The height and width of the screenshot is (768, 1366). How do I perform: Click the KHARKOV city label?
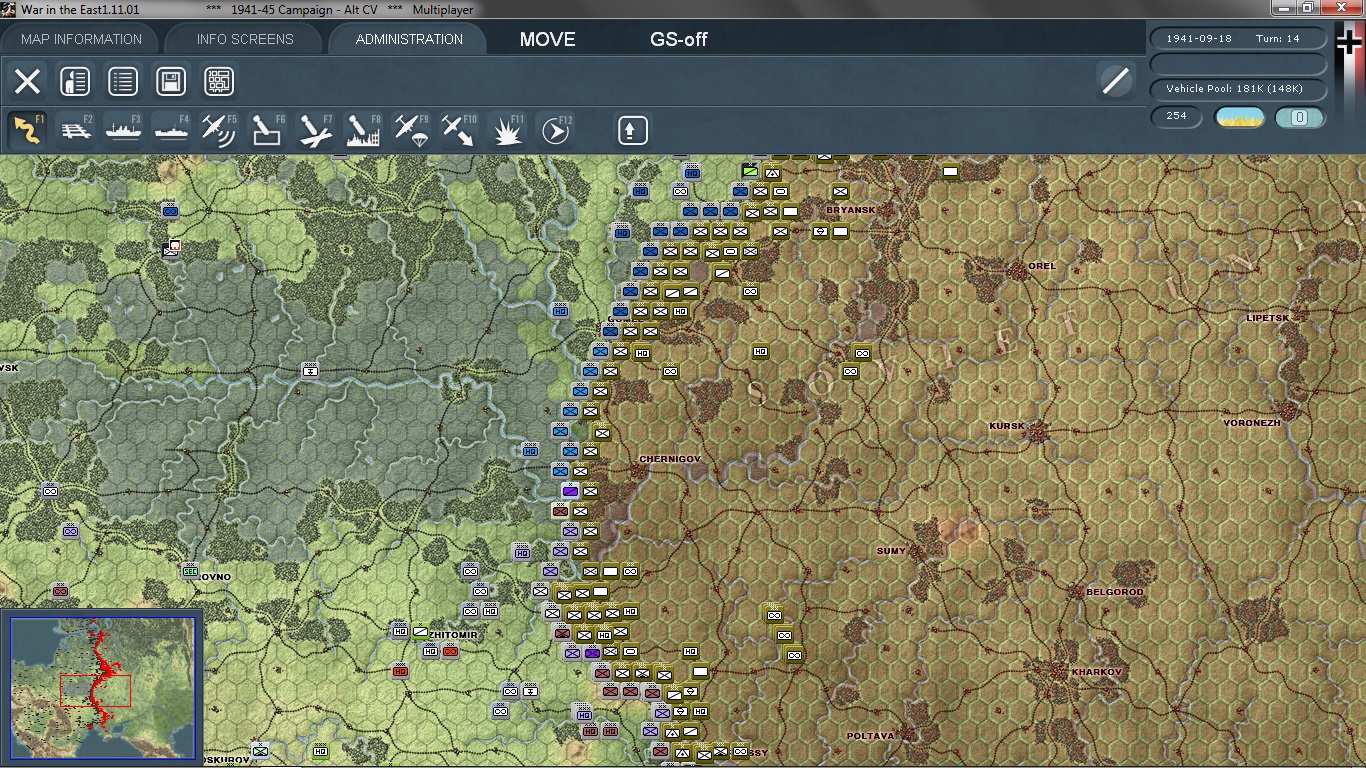tap(1097, 672)
